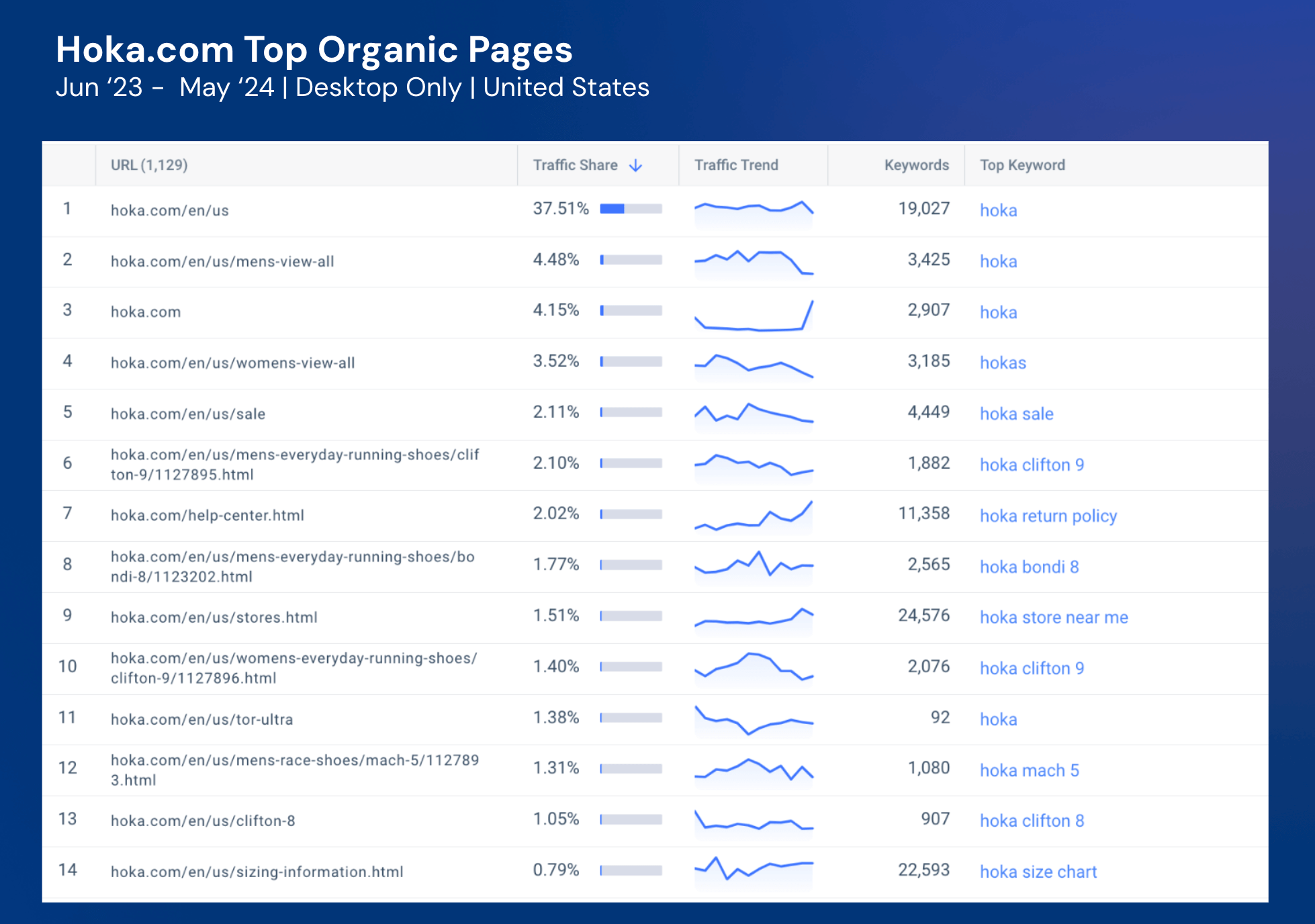The height and width of the screenshot is (924, 1315).
Task: Select the plain hoka.com URL in row 3
Action: (x=146, y=312)
